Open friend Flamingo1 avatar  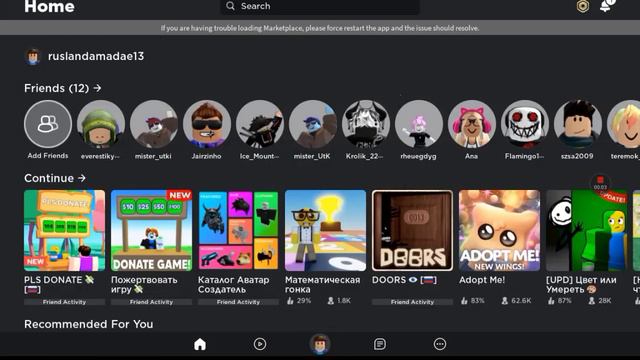click(524, 124)
